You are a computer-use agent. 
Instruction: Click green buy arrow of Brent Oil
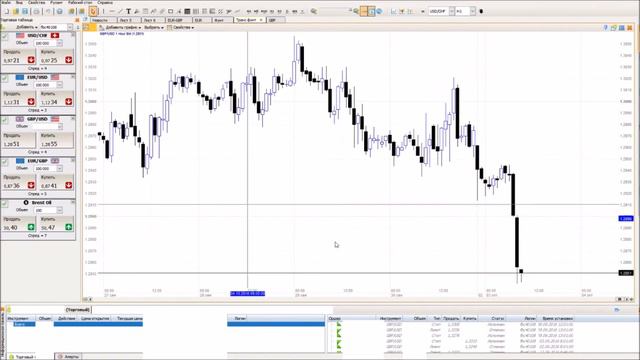coord(69,227)
